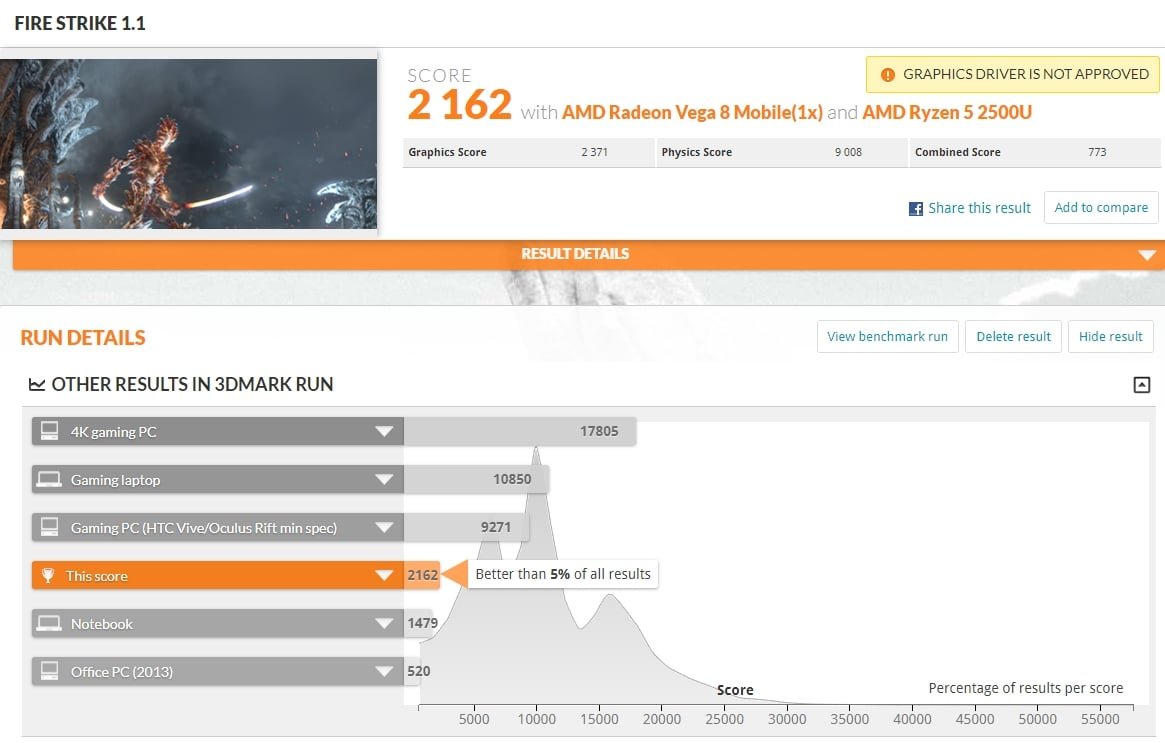Click the Fire Strike scene thumbnail image

coord(189,143)
